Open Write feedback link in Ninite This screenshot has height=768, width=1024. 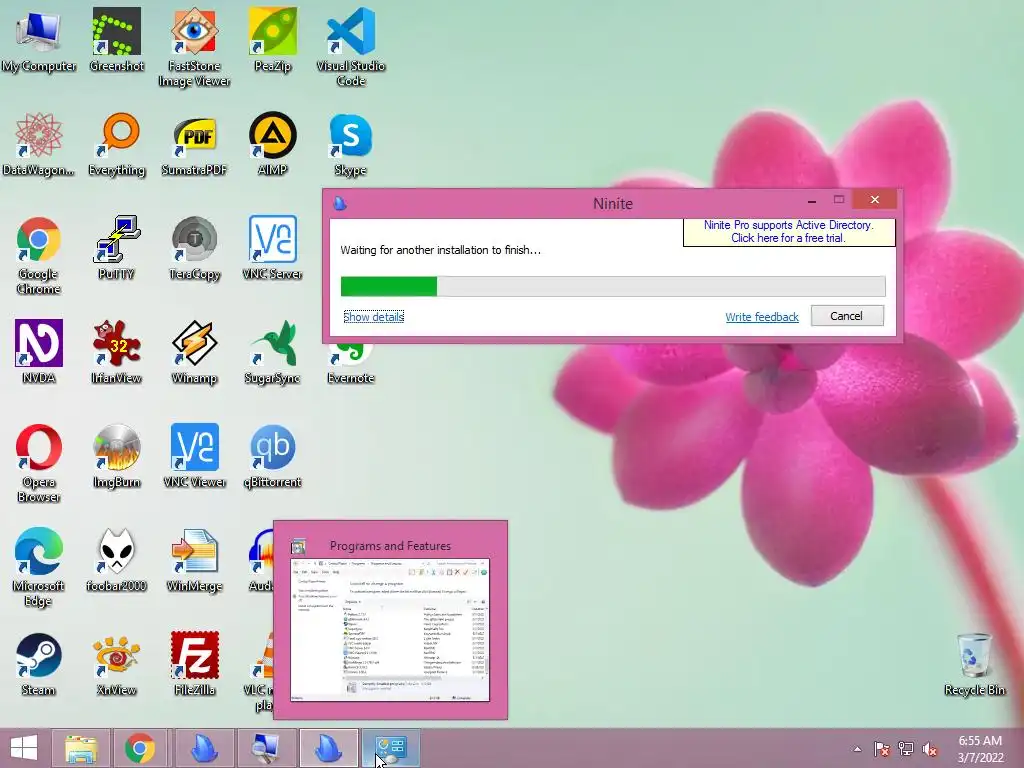pos(761,317)
